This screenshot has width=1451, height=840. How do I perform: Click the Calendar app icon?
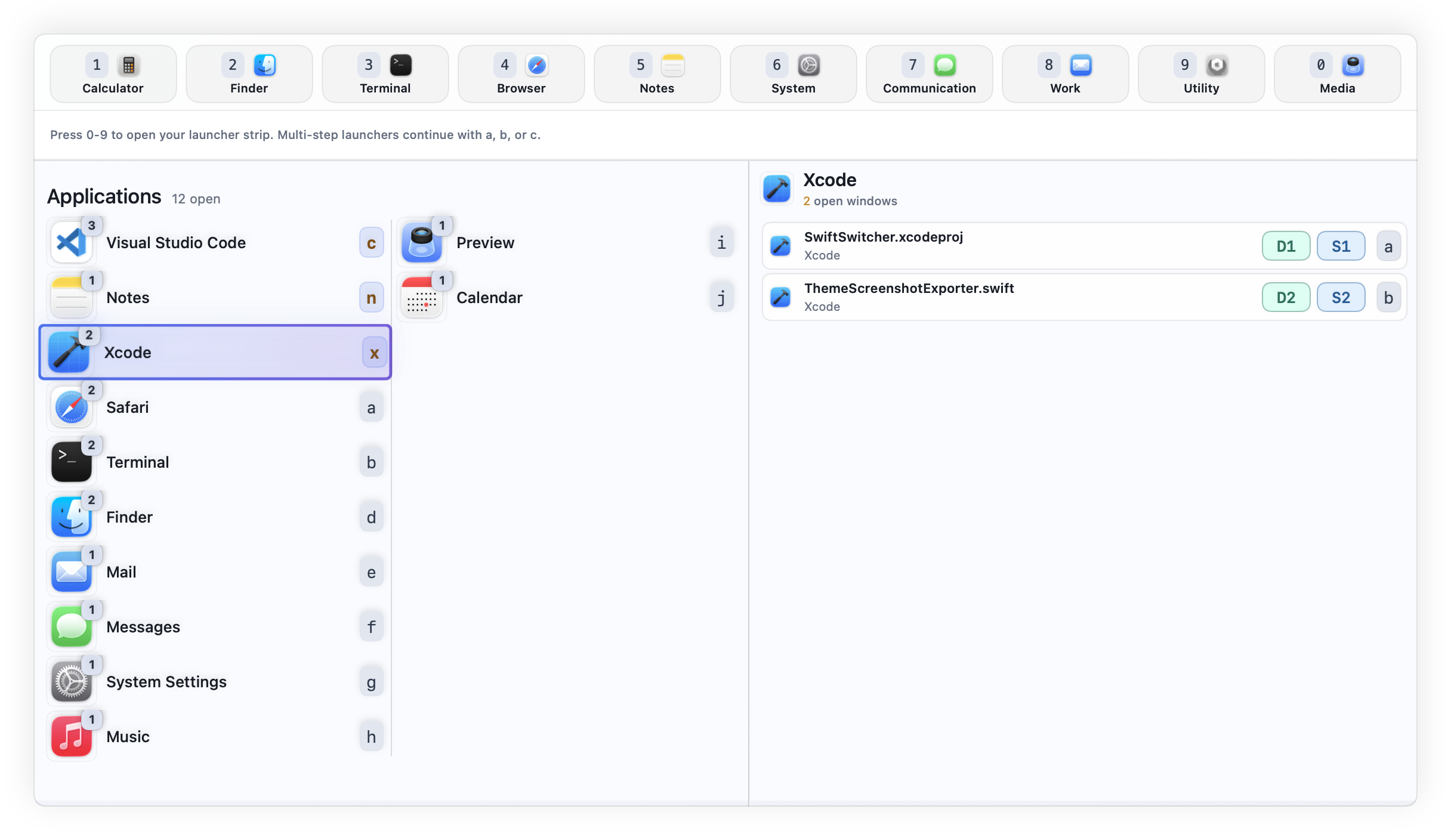[422, 298]
